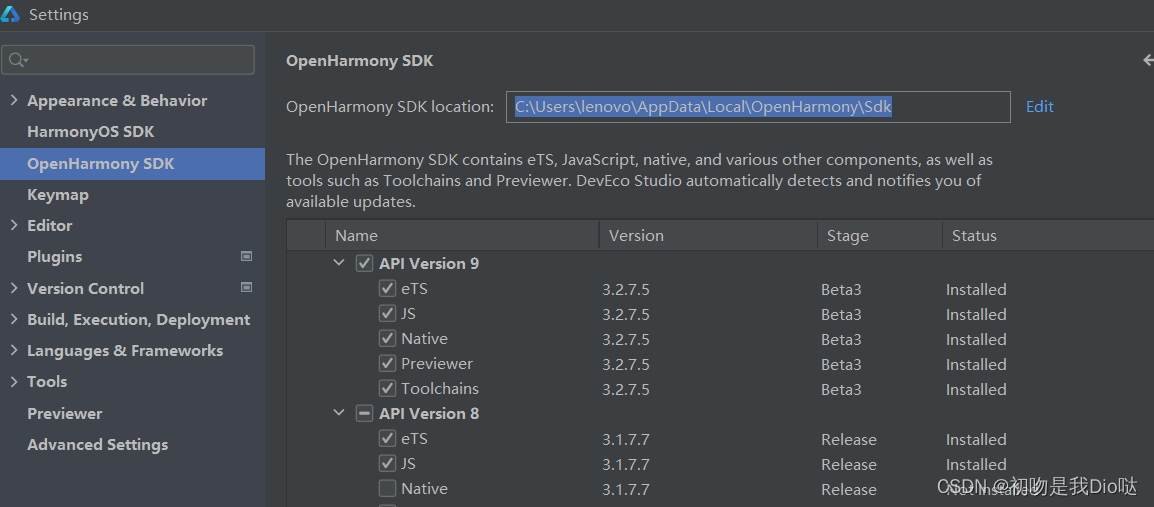Click the Version Control project-level settings icon

(247, 288)
